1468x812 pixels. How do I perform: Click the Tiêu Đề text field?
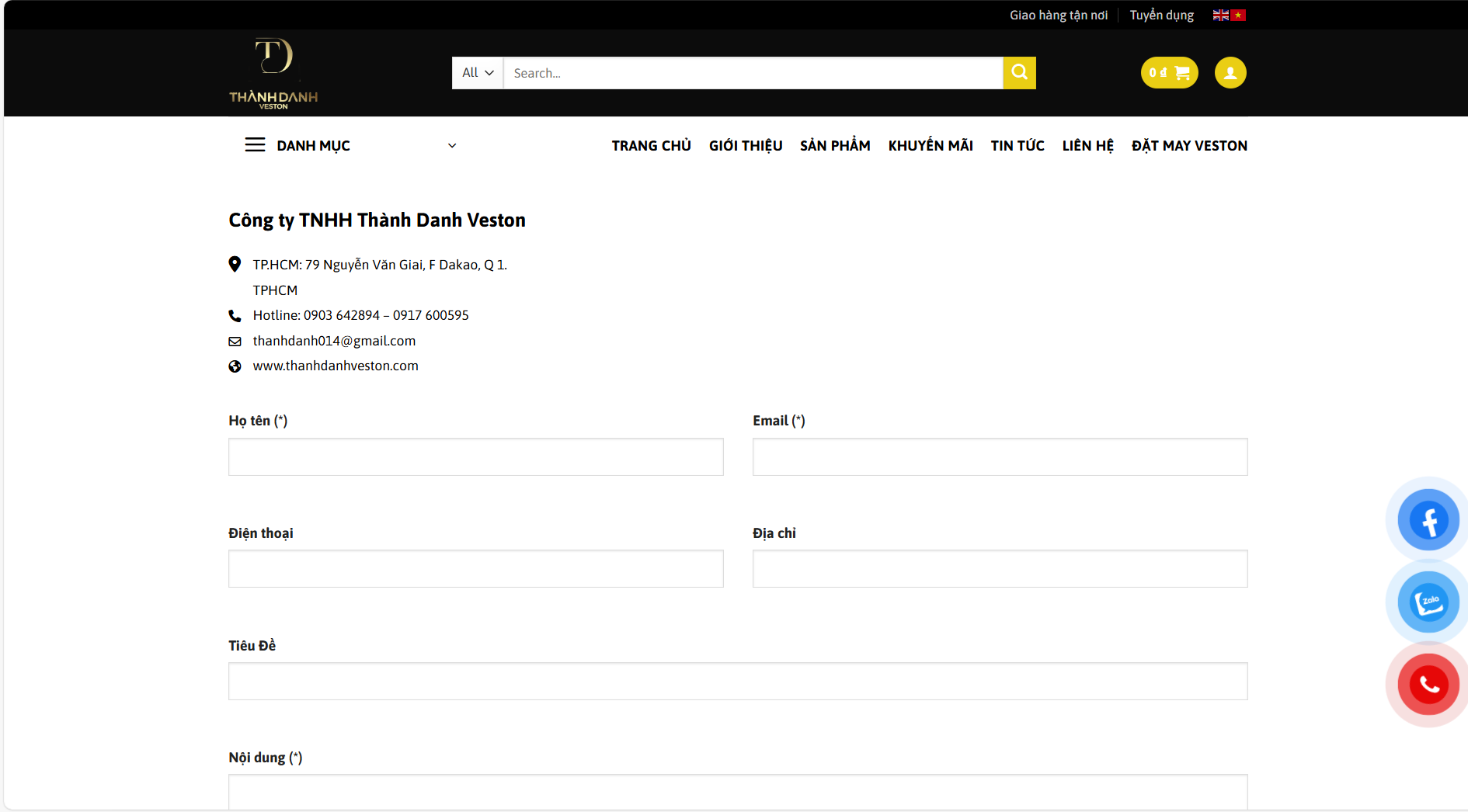tap(738, 682)
